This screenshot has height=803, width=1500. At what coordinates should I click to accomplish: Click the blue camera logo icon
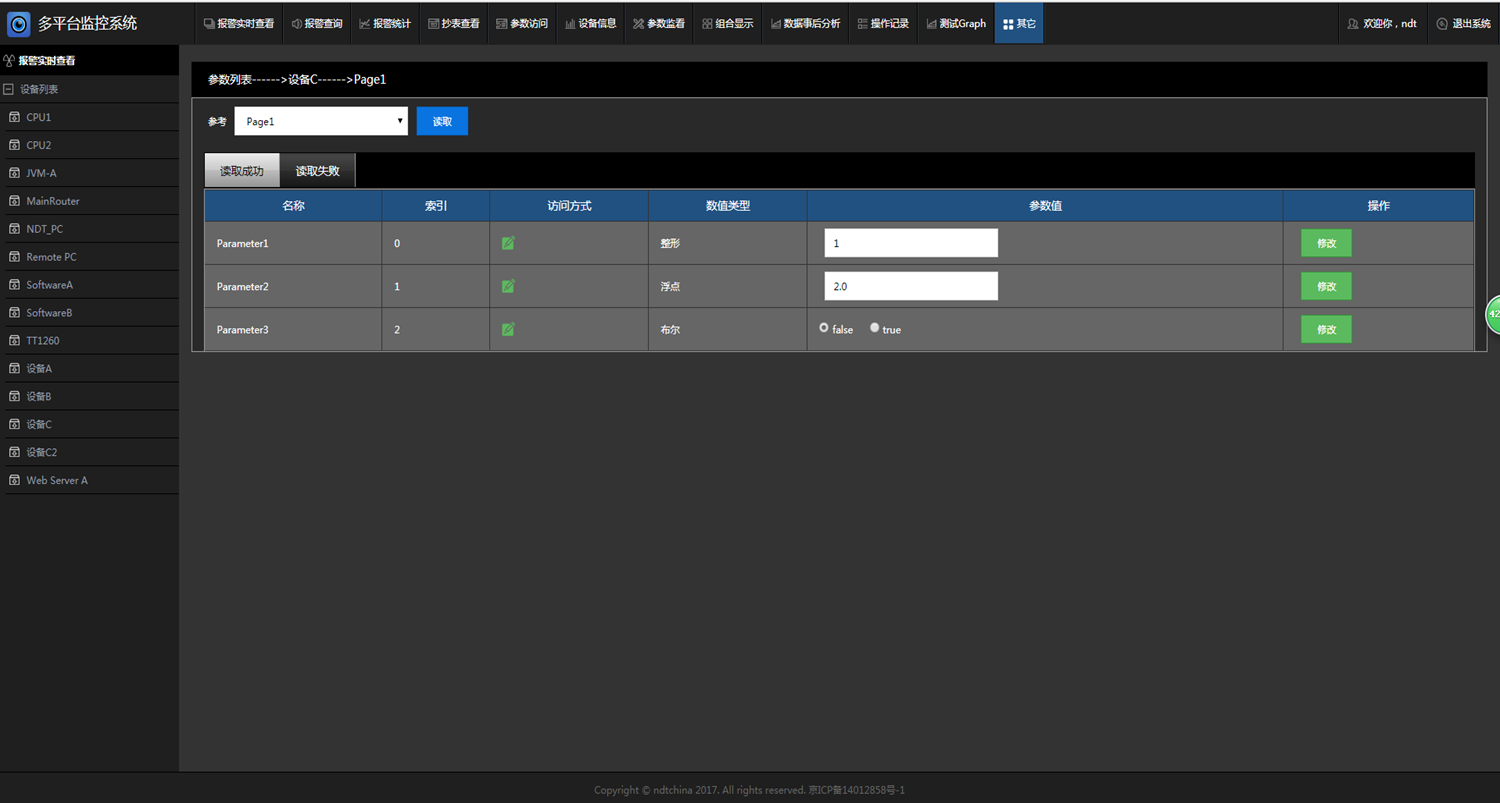(x=18, y=23)
